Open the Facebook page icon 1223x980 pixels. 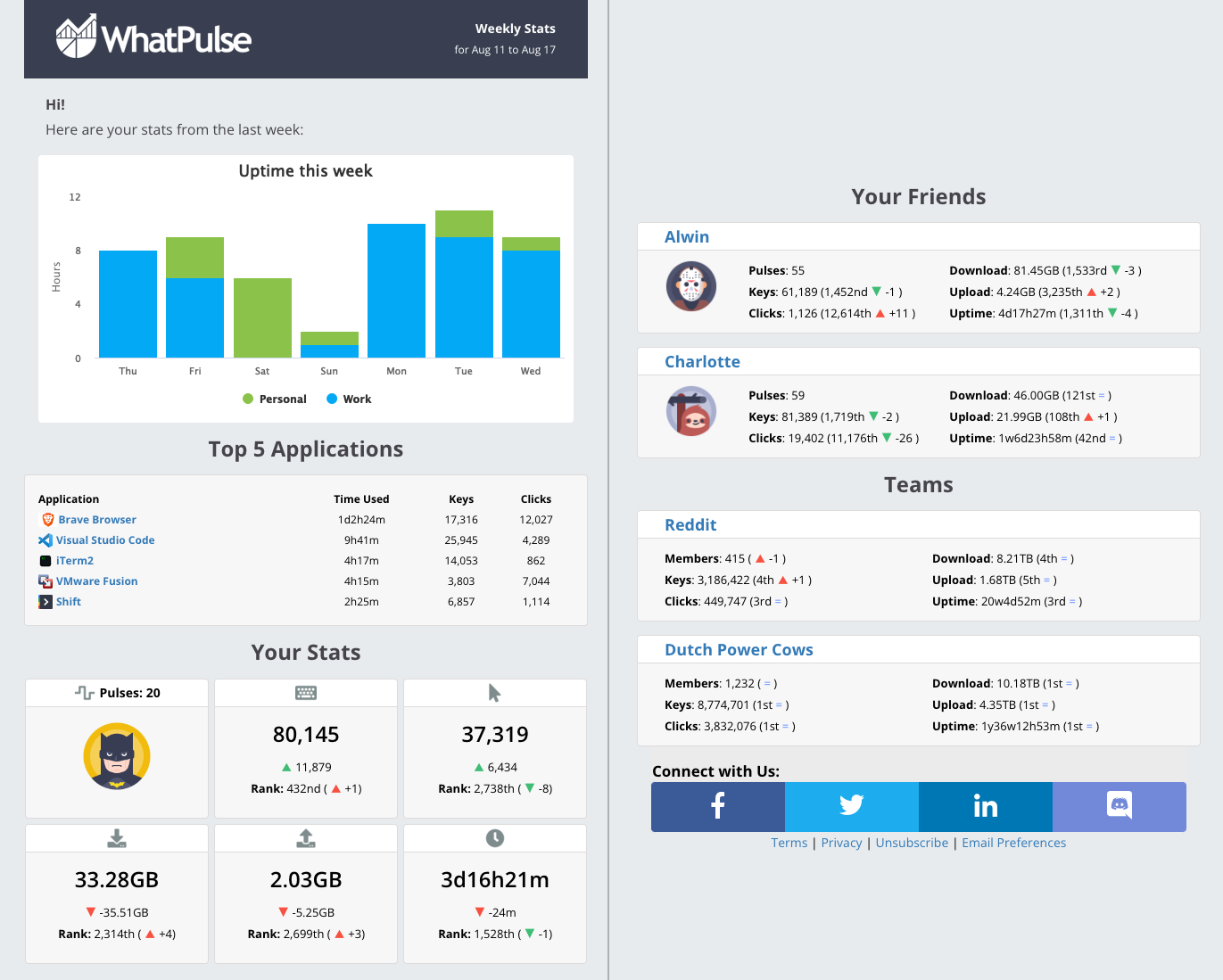[x=717, y=806]
